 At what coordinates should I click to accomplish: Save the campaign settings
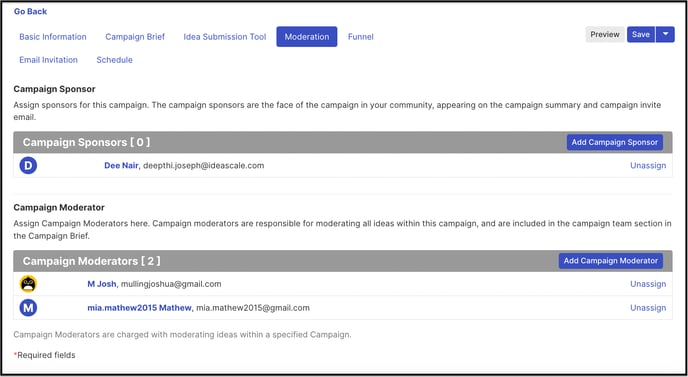(641, 34)
